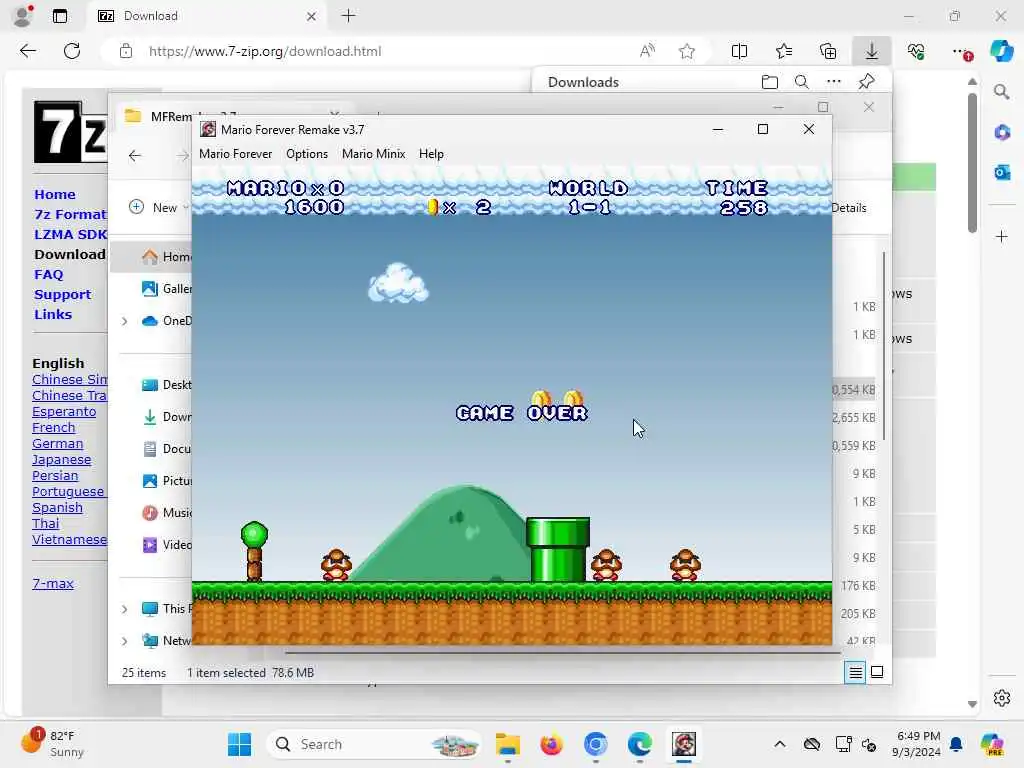The width and height of the screenshot is (1024, 768).
Task: Open Edge sidebar settings gear
Action: 1001,698
